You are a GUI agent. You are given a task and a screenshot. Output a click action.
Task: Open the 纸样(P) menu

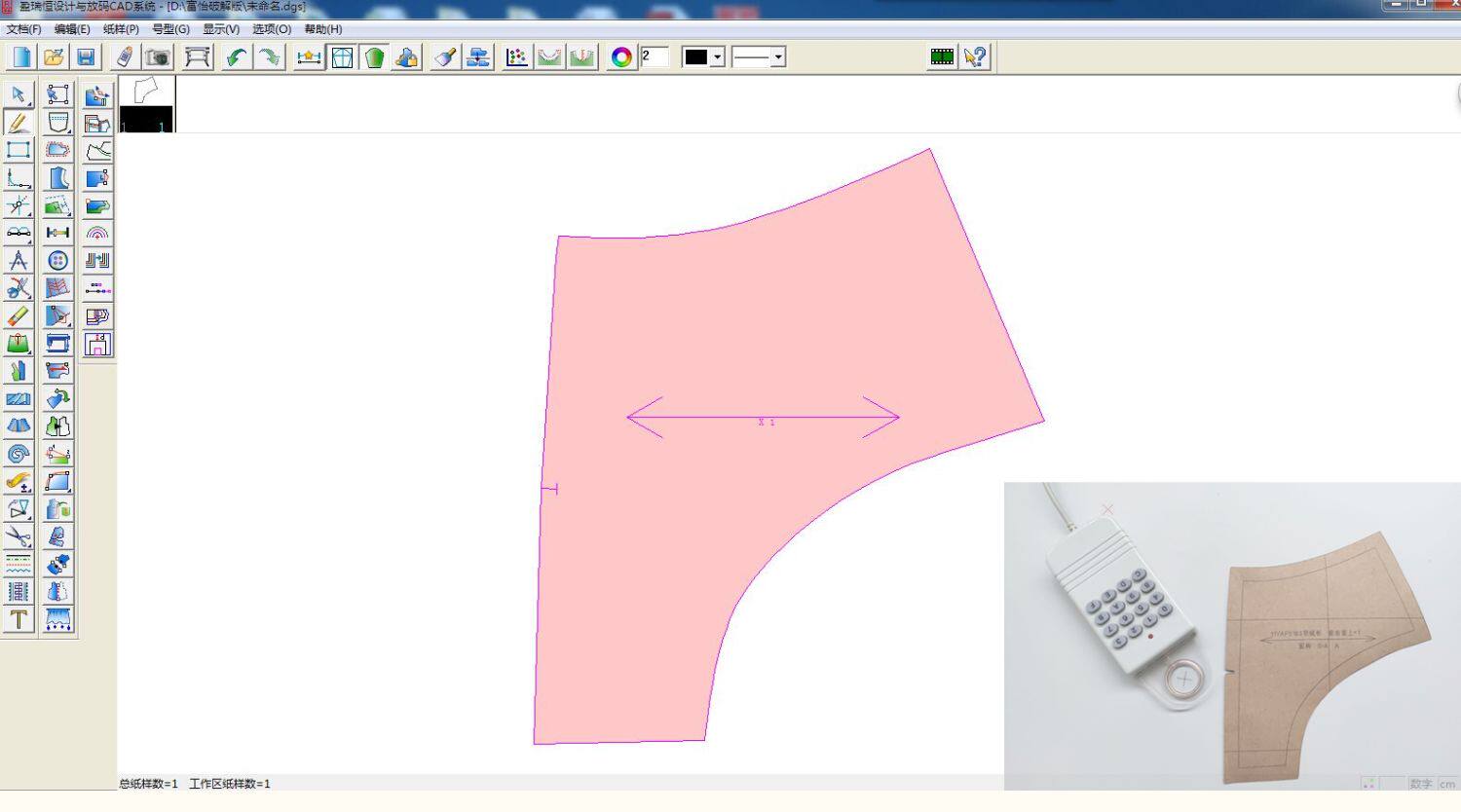(x=121, y=29)
